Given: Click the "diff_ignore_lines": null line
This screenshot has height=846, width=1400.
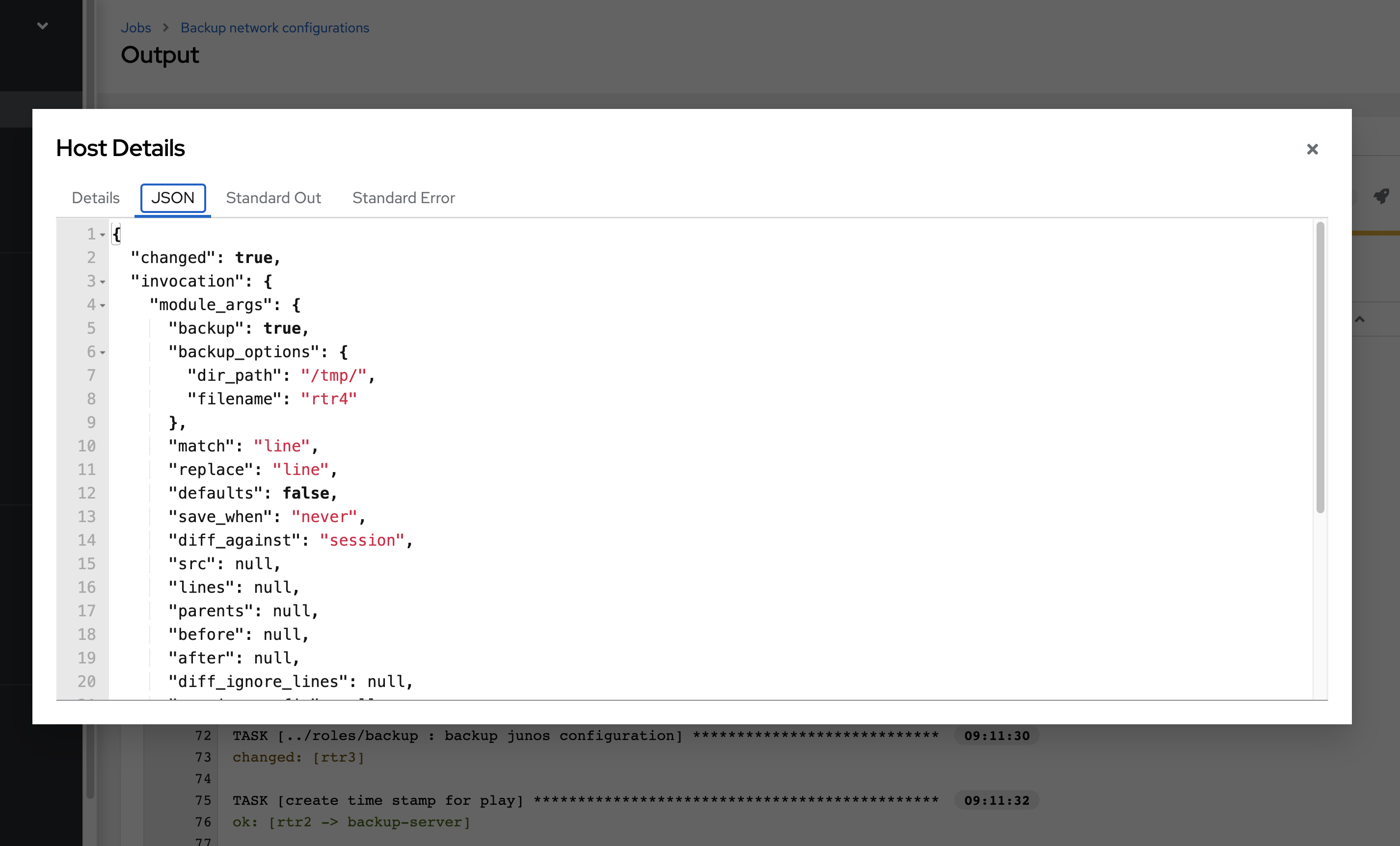Looking at the screenshot, I should point(290,681).
